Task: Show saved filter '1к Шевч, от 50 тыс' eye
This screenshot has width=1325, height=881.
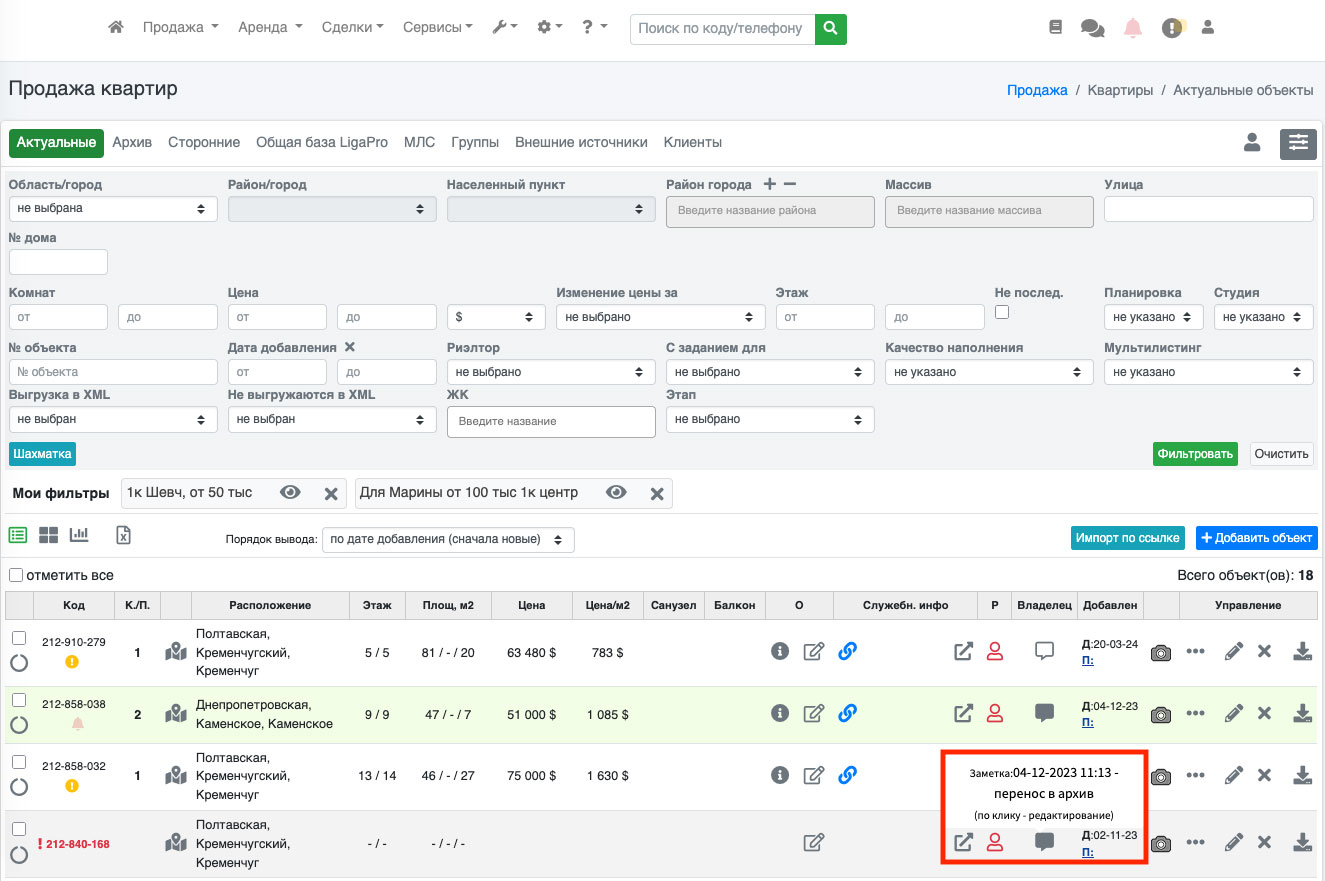Action: click(290, 493)
